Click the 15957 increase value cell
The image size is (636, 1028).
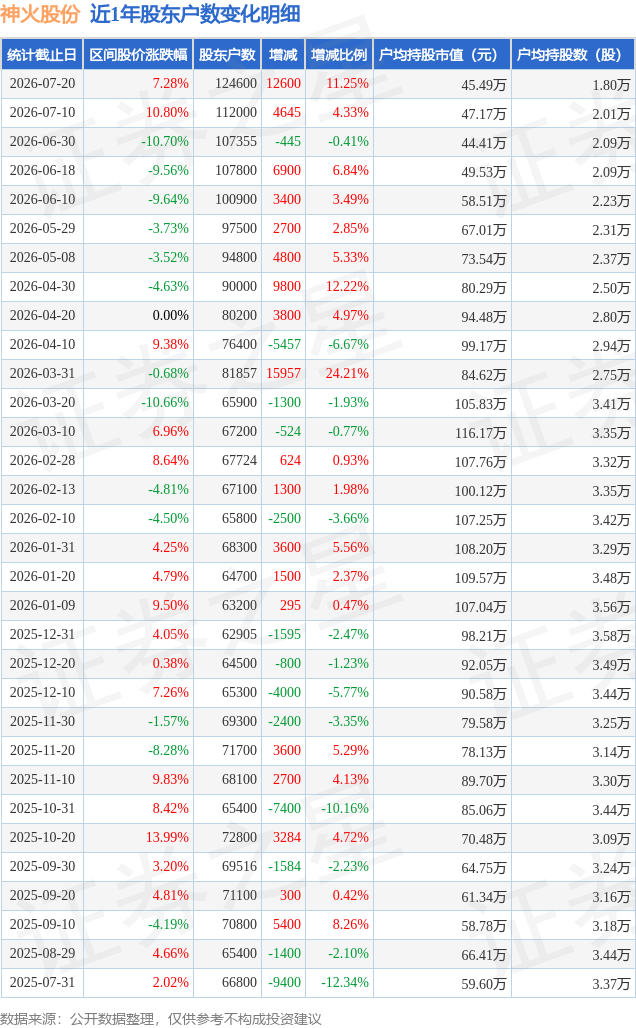tap(283, 374)
